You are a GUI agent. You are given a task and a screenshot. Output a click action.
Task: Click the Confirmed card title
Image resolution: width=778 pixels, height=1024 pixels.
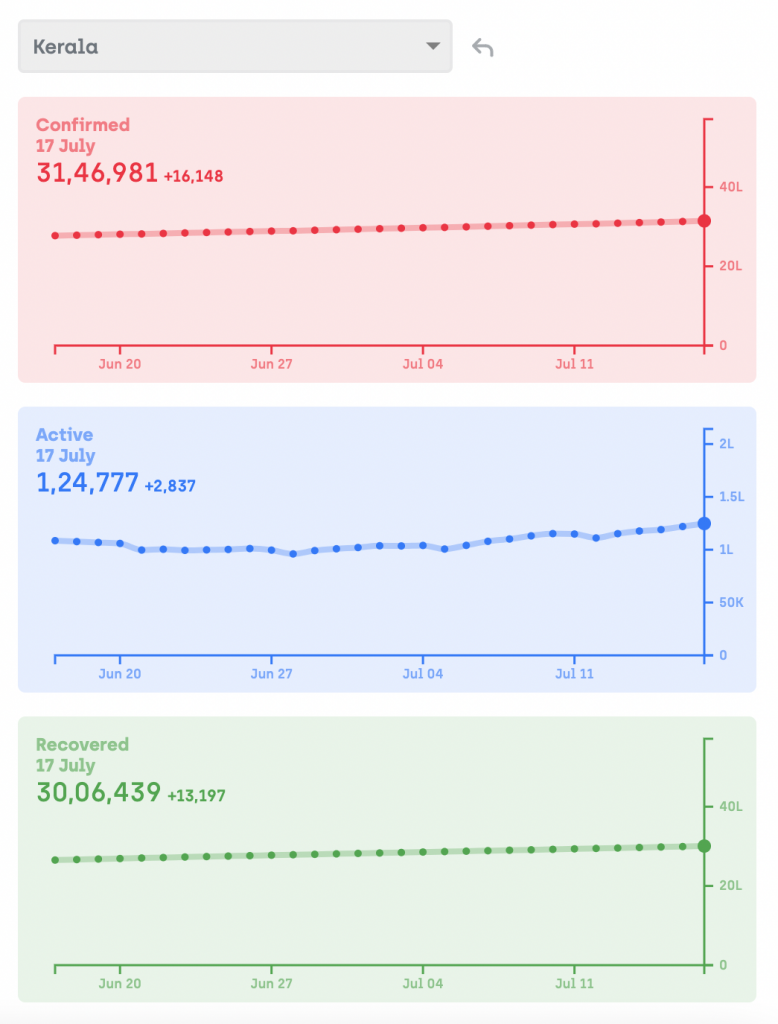pyautogui.click(x=83, y=125)
